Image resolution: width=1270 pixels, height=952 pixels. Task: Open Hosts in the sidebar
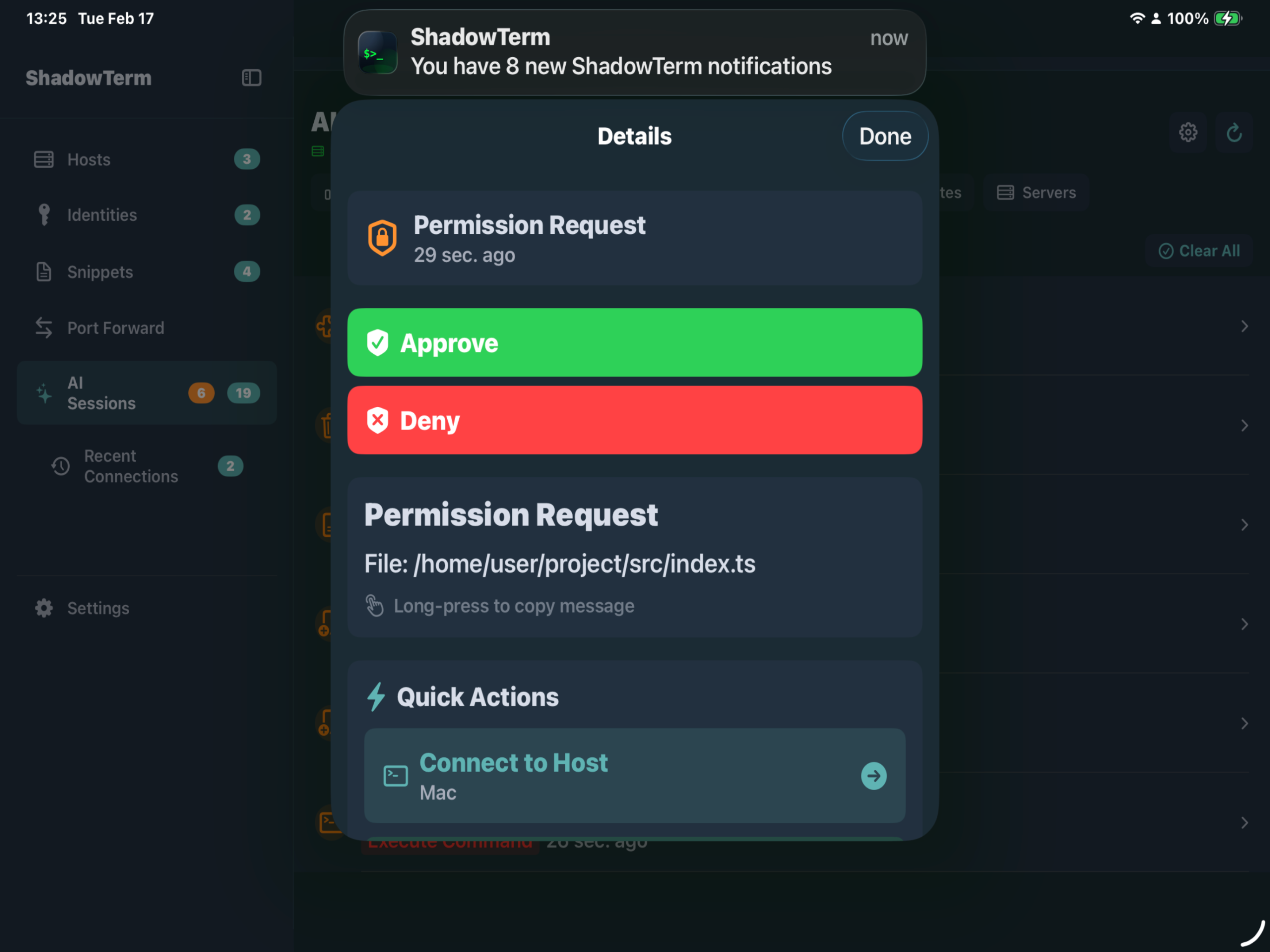click(x=147, y=159)
